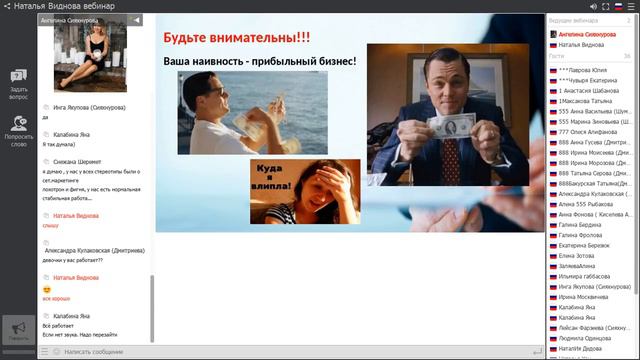The height and width of the screenshot is (360, 640).
Task: Click the smiley emoji in Наталья's message
Action: pos(47,289)
